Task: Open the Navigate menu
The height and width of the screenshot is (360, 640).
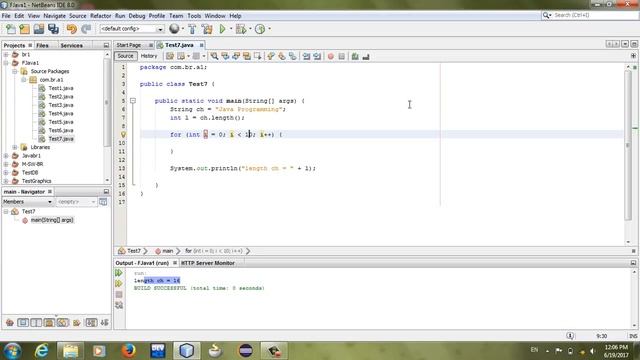Action: tap(54, 16)
